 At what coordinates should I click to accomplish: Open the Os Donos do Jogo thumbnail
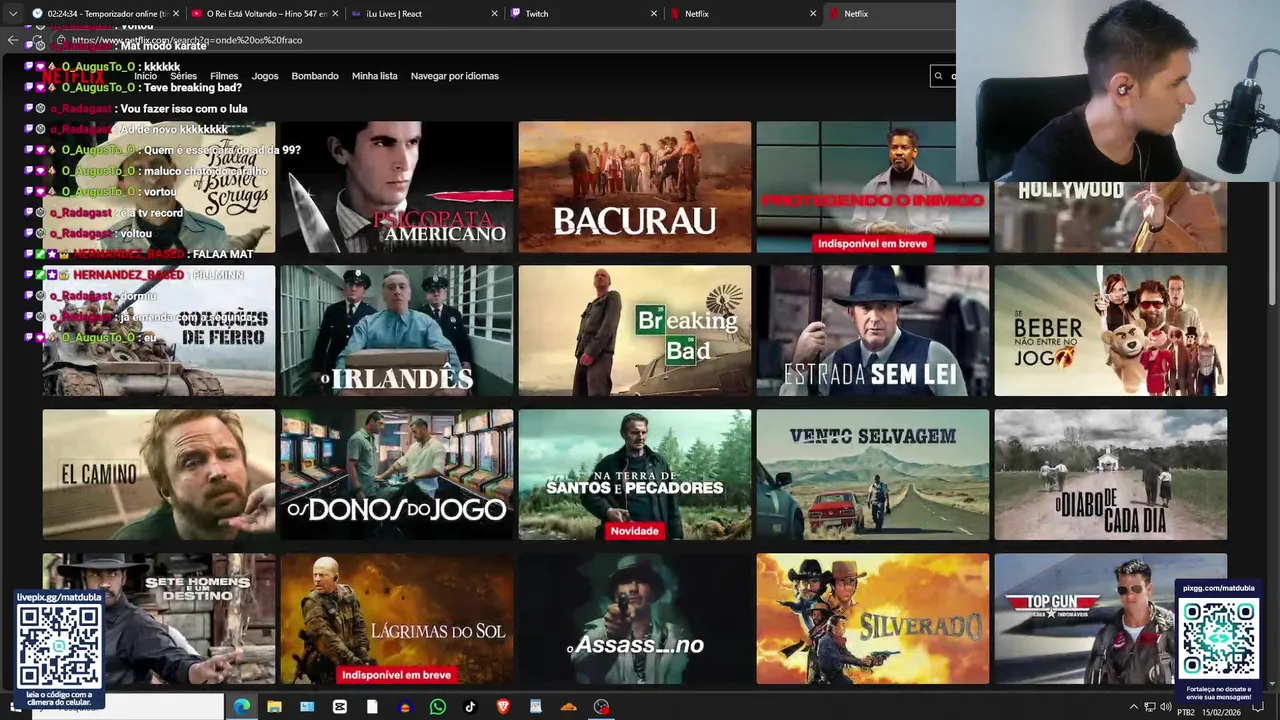click(x=397, y=475)
